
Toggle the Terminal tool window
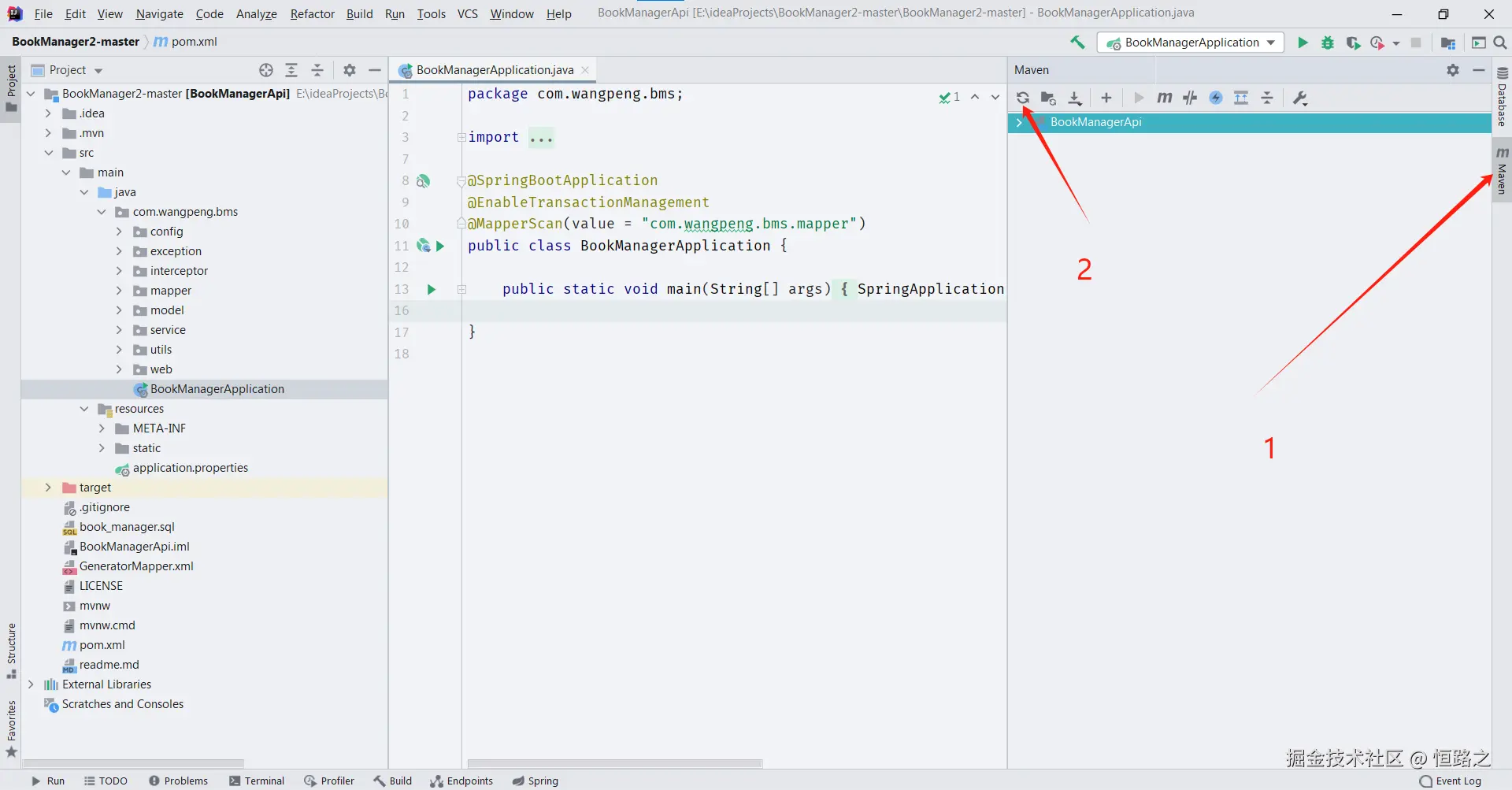(x=257, y=781)
